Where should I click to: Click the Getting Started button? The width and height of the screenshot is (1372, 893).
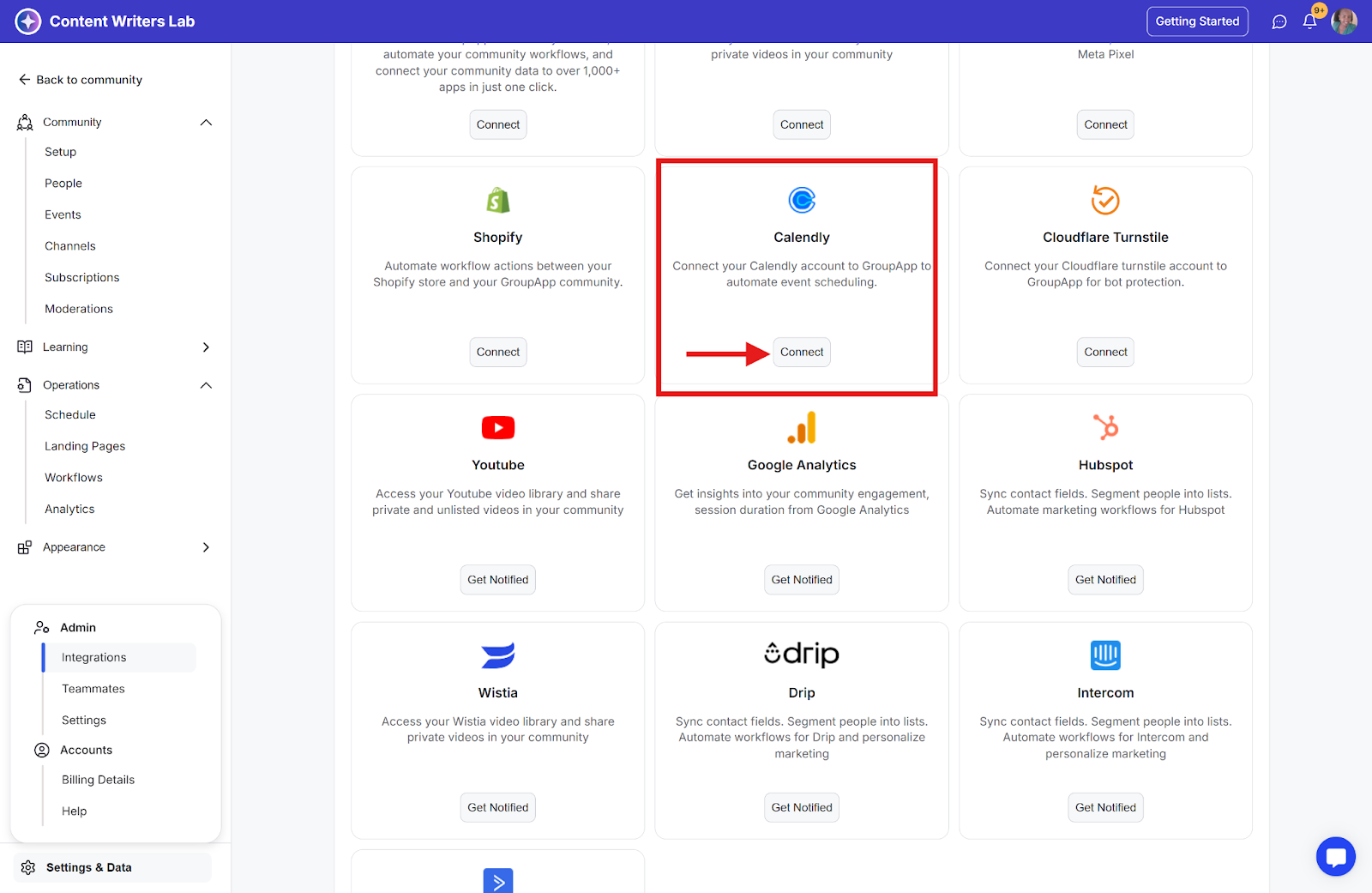(1197, 21)
